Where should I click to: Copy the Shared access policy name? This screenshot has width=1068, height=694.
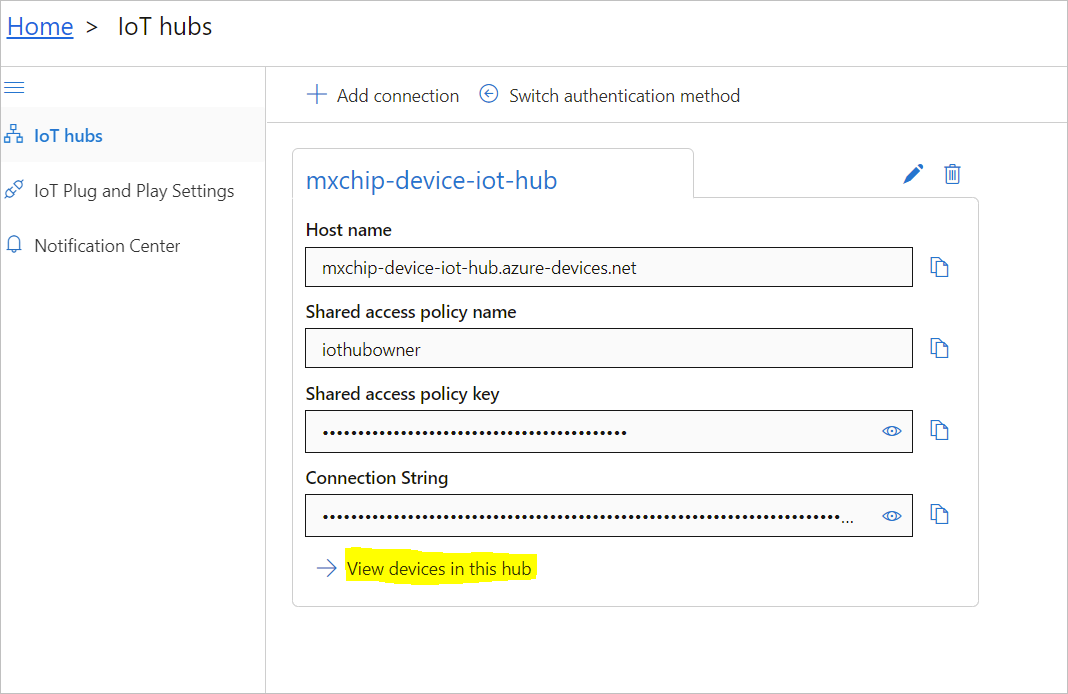coord(940,348)
